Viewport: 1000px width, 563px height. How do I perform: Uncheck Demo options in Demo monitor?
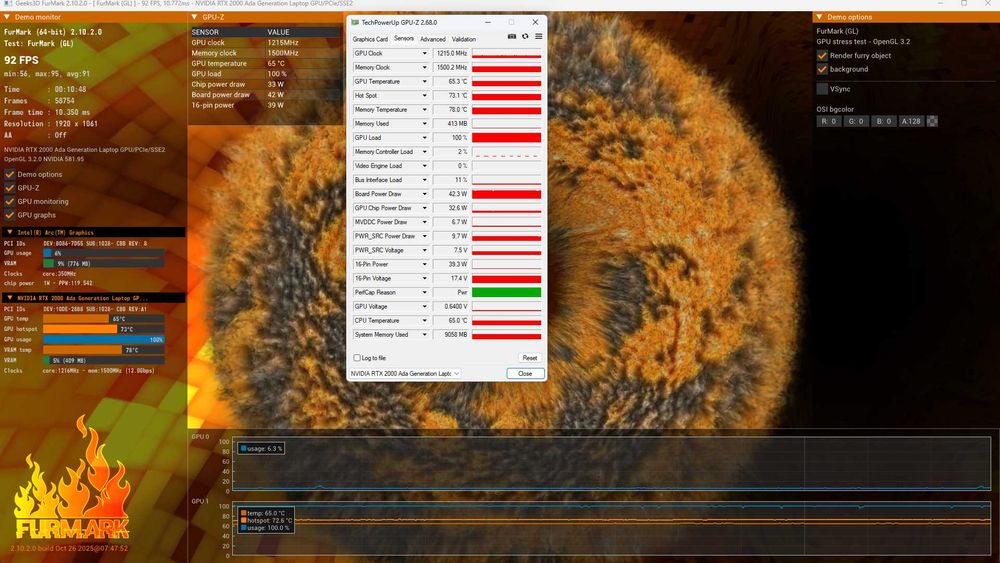(10, 174)
